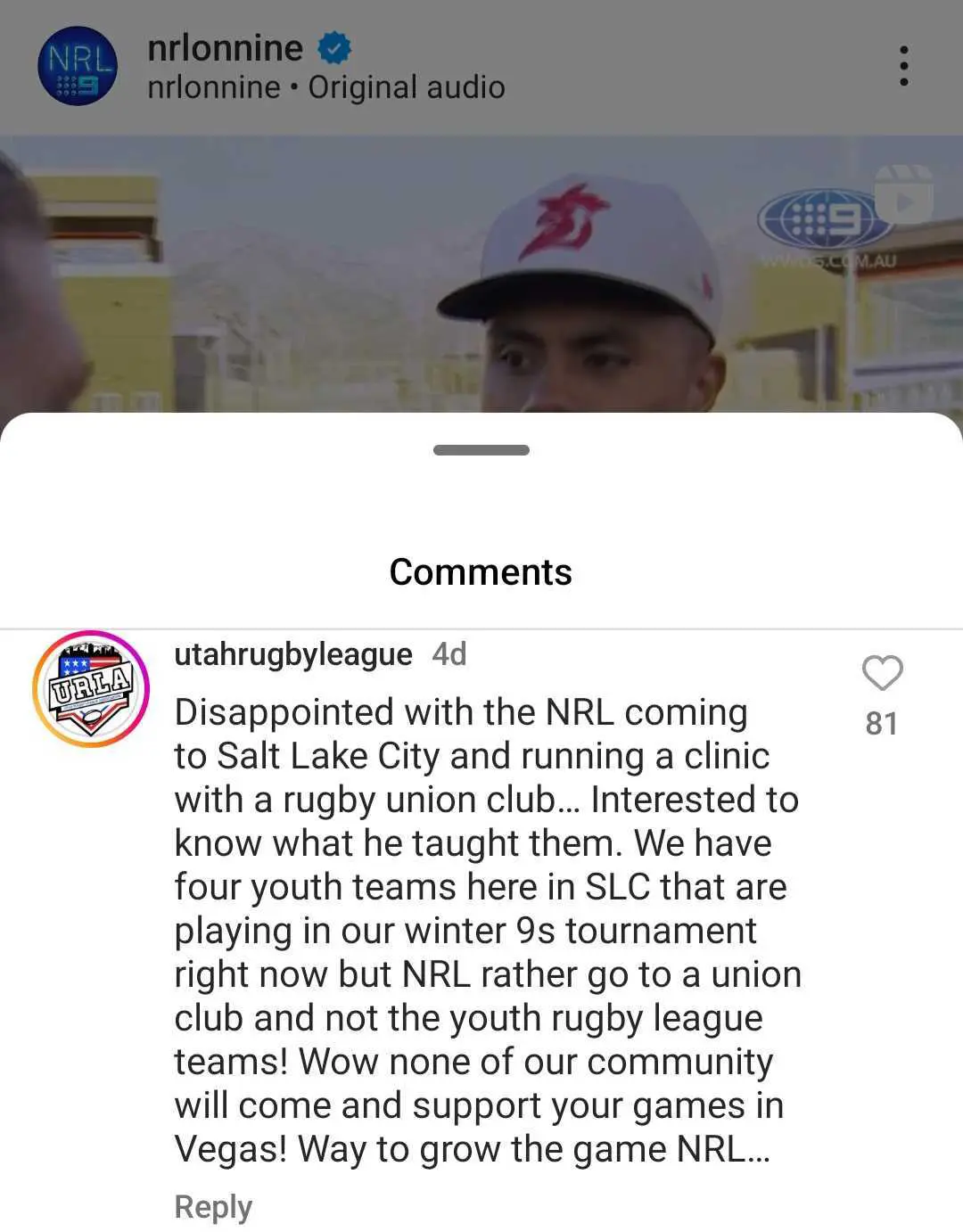Viewport: 963px width, 1232px height.
Task: Tap the dimmed video to dismiss comments
Action: click(481, 273)
